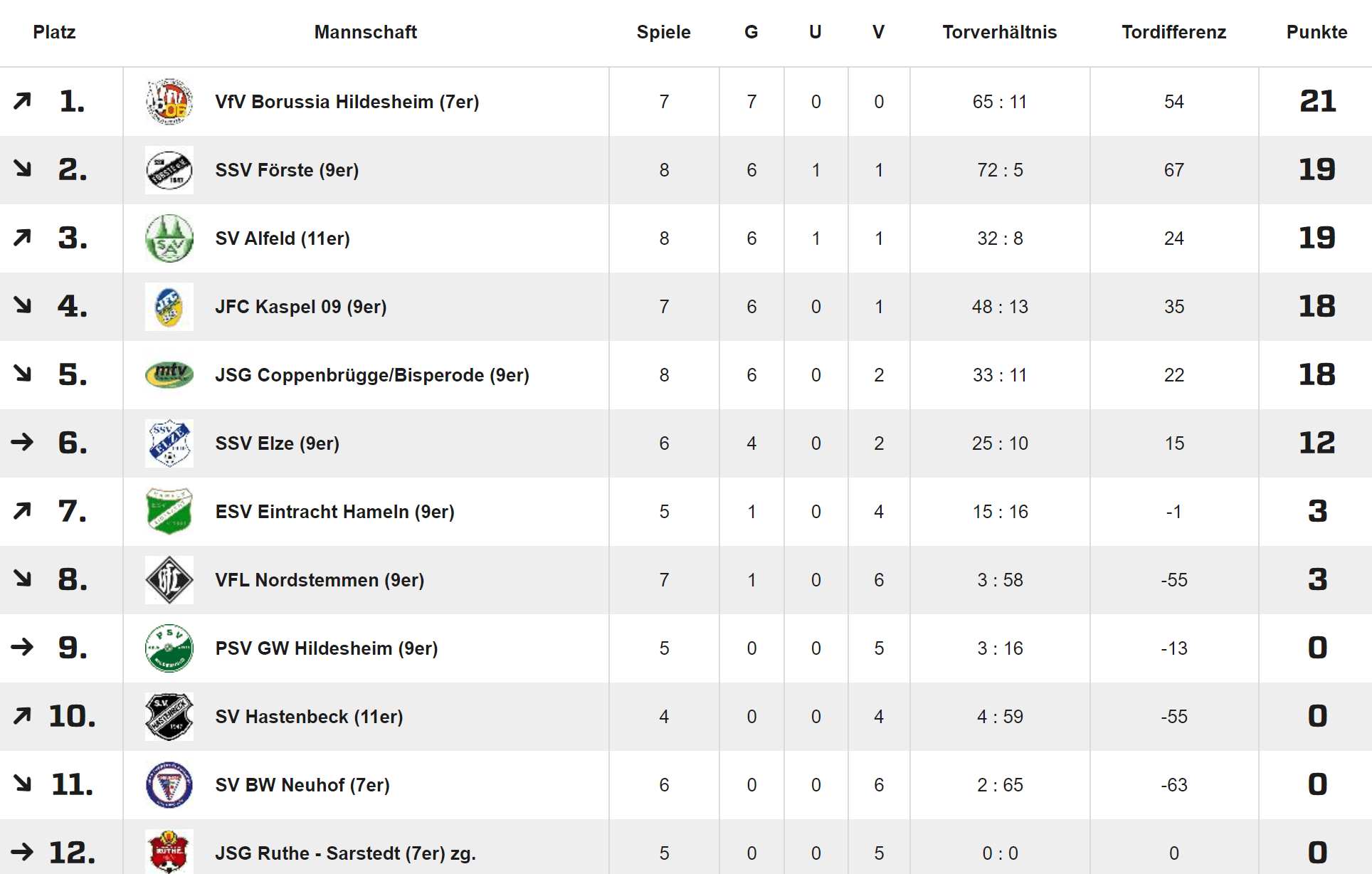Click the PSV GW Hildesheim round logo

coord(169,648)
